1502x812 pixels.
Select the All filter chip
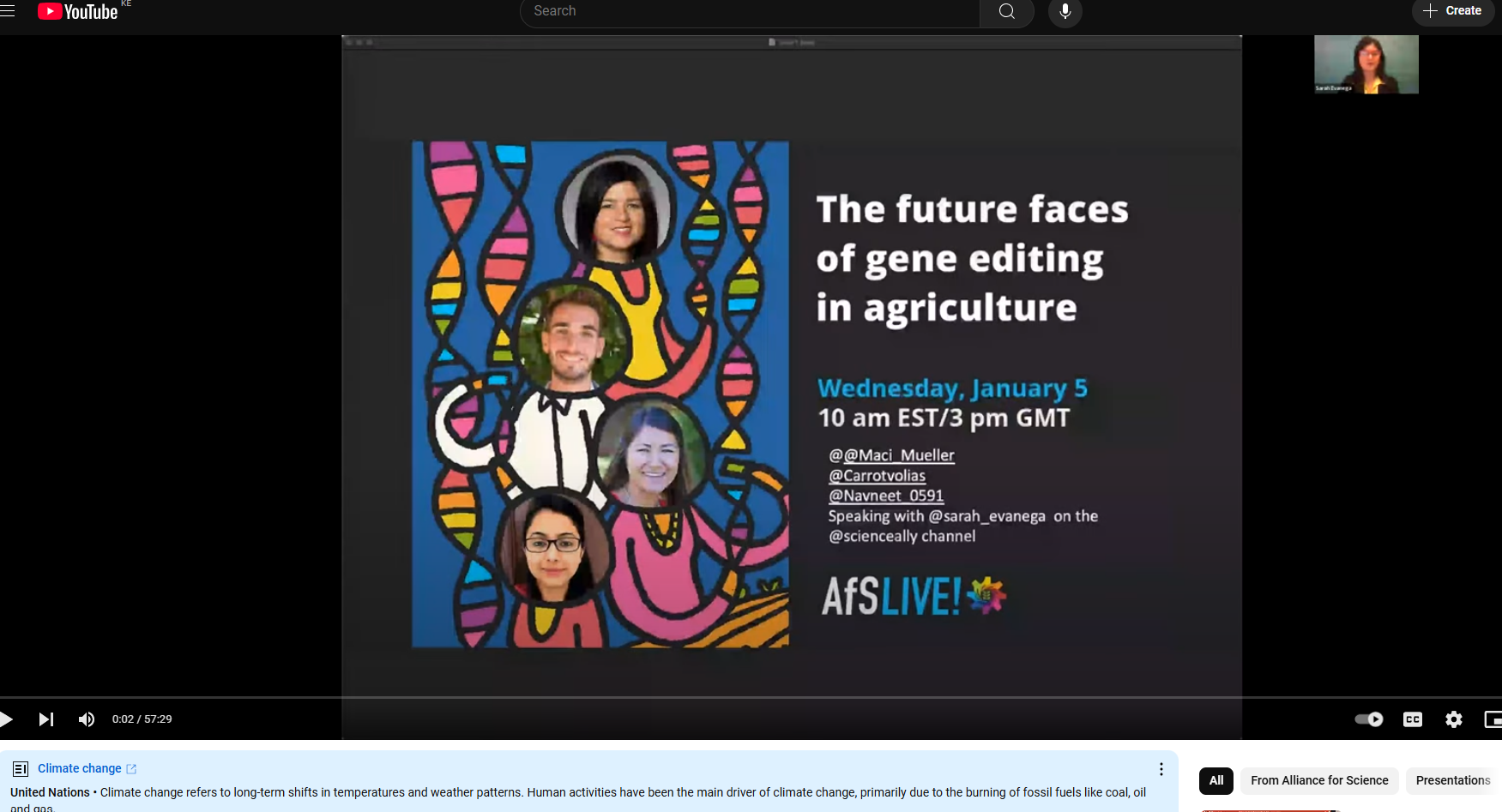coord(1216,780)
